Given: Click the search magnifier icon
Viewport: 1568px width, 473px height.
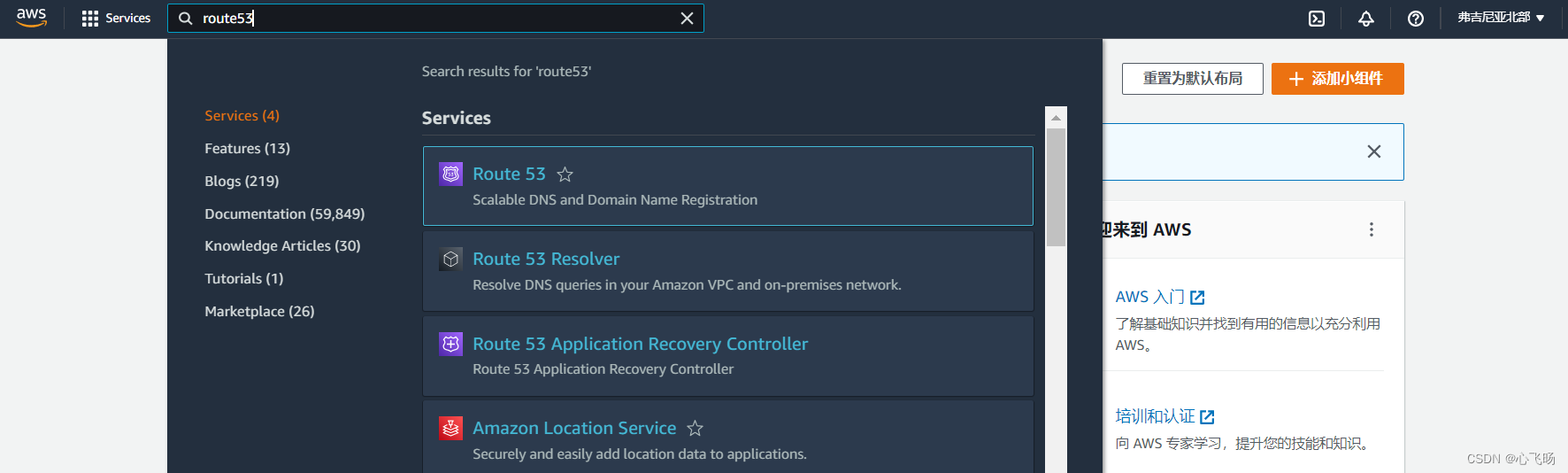Looking at the screenshot, I should pos(186,18).
